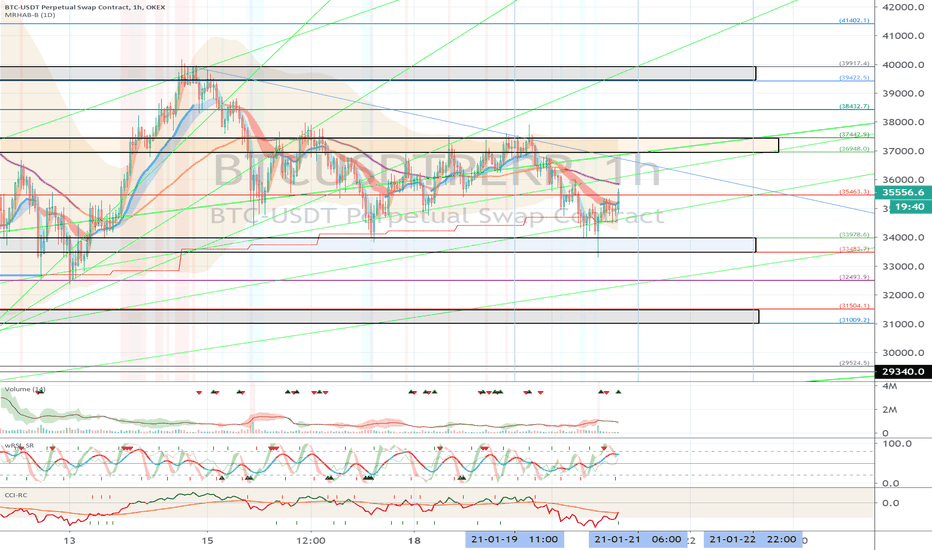Select the black 29340.0 price label

coord(903,372)
